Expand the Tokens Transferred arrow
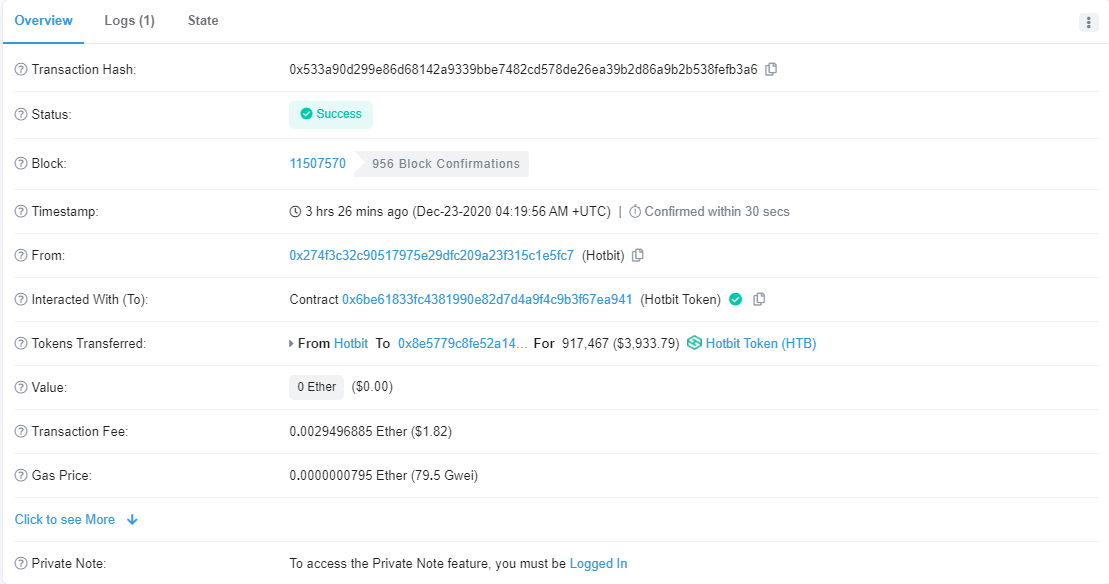The width and height of the screenshot is (1109, 584). 291,344
